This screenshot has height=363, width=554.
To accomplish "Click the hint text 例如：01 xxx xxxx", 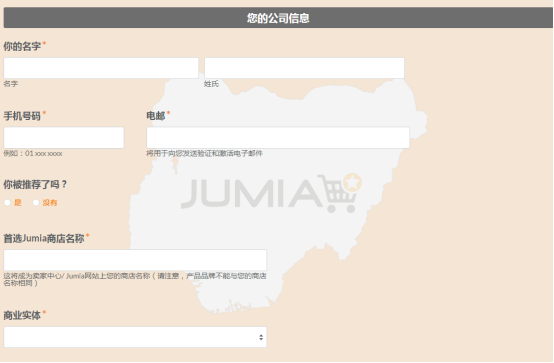I will tap(33, 153).
